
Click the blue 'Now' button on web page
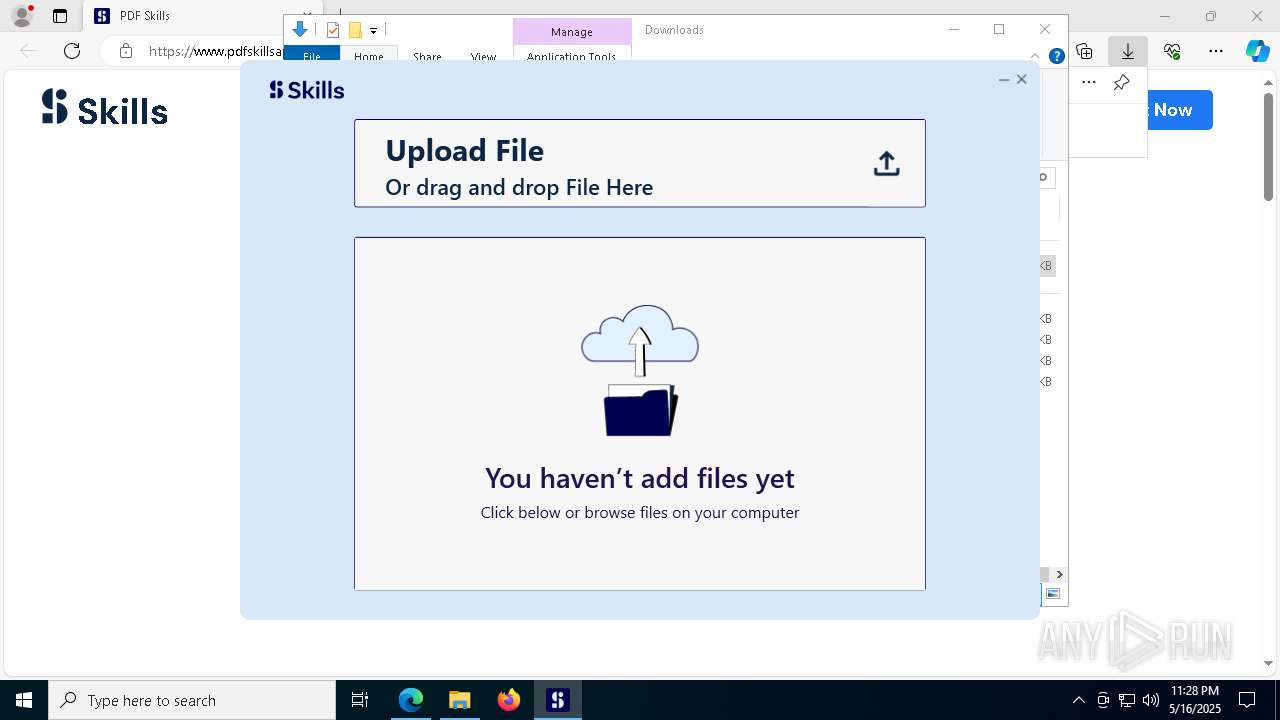pyautogui.click(x=1180, y=110)
